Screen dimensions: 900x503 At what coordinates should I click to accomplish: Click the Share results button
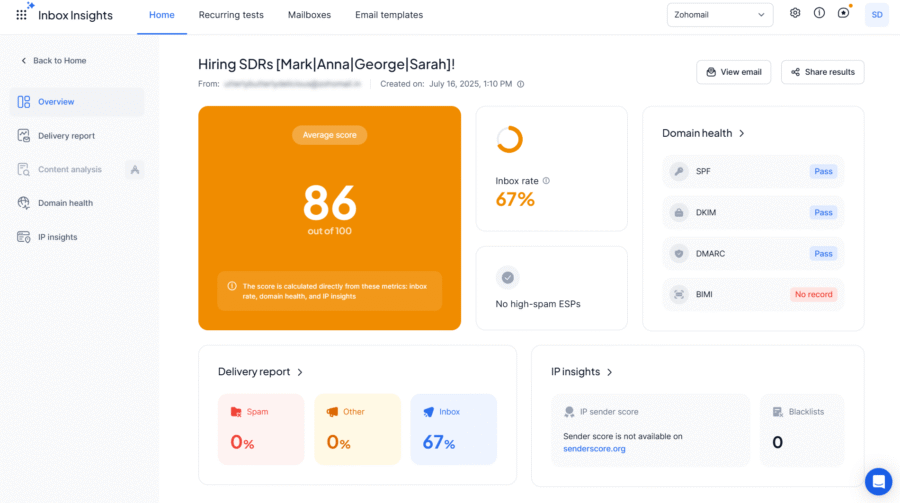point(822,72)
